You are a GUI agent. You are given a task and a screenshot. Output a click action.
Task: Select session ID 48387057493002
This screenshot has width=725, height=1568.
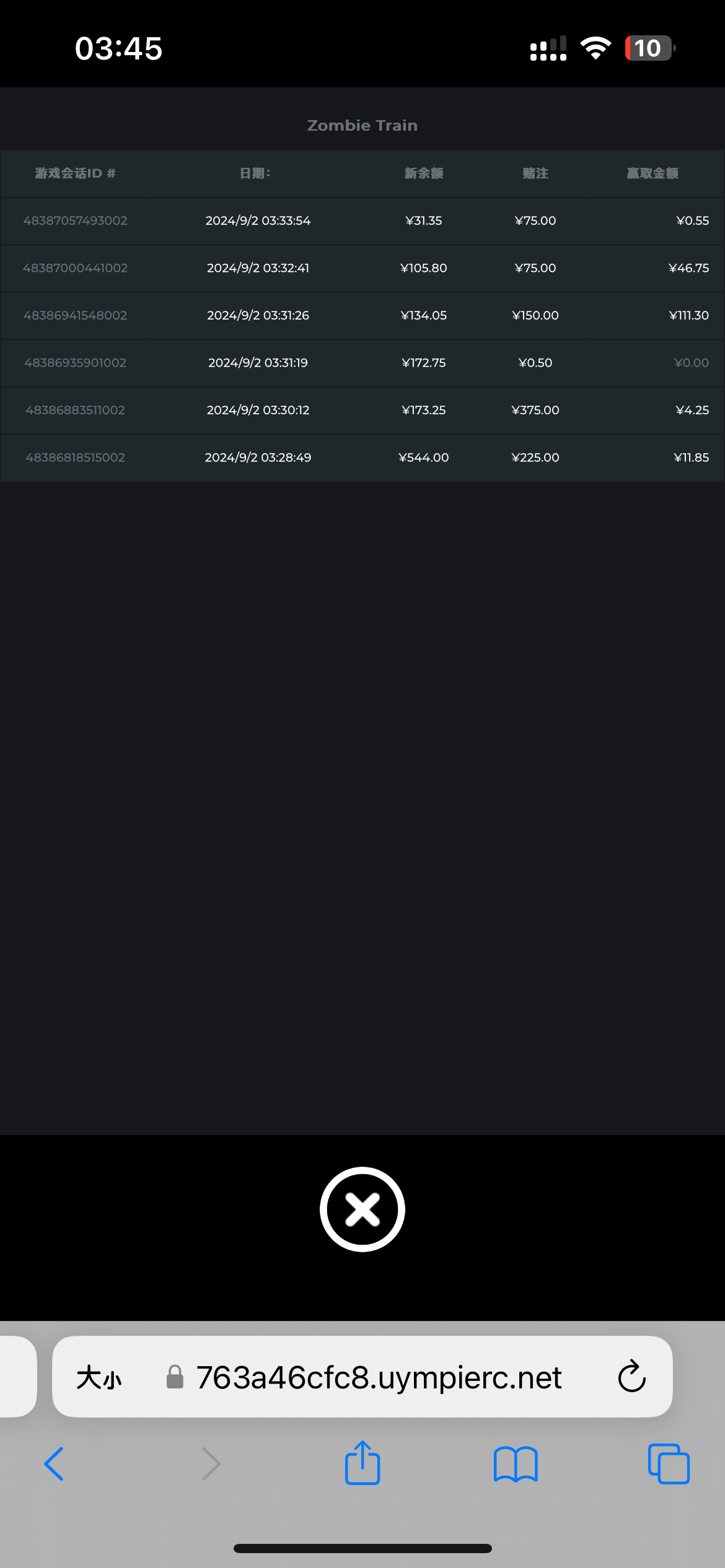(75, 221)
